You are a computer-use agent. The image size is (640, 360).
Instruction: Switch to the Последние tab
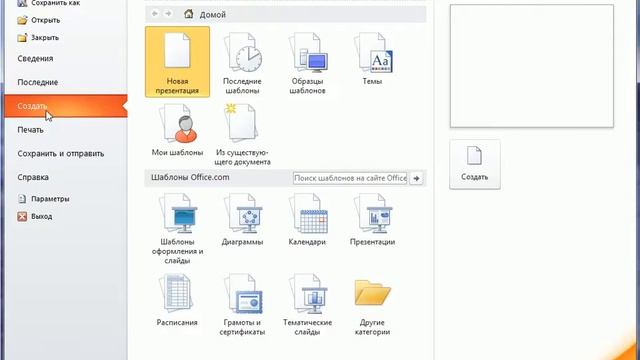[x=38, y=82]
